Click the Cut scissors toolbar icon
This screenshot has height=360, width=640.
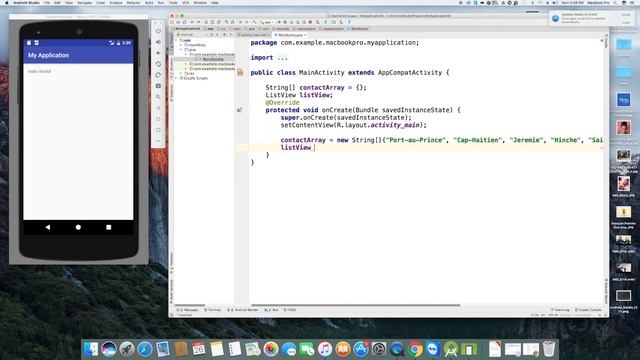pyautogui.click(x=206, y=22)
